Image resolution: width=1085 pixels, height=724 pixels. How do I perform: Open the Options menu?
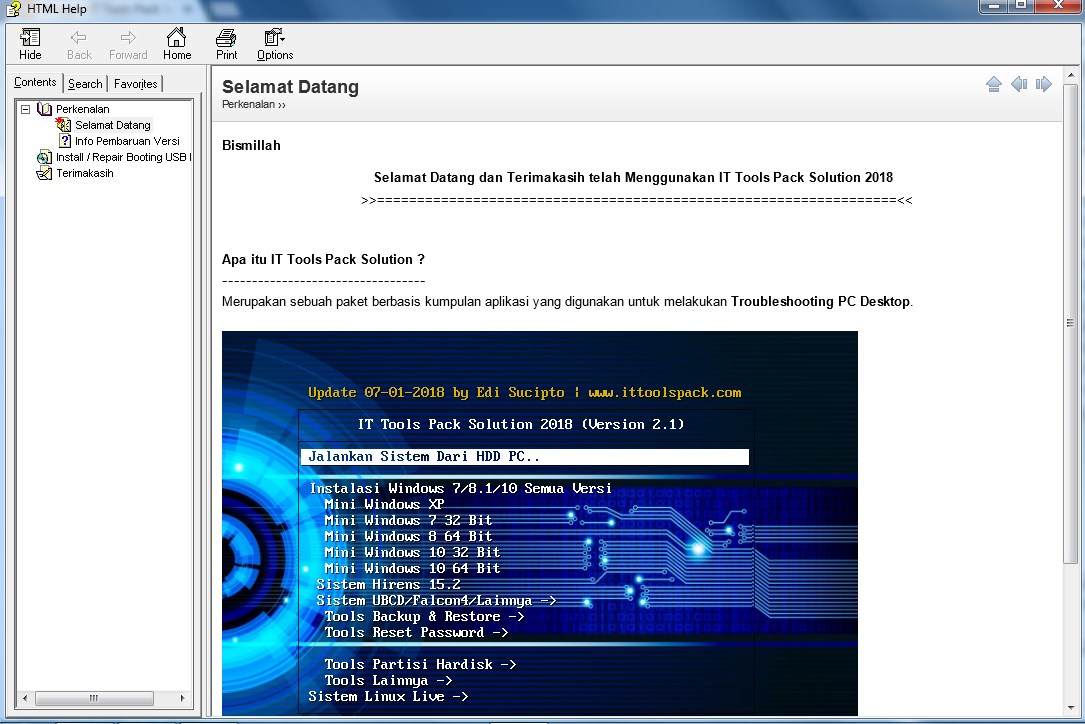[275, 44]
